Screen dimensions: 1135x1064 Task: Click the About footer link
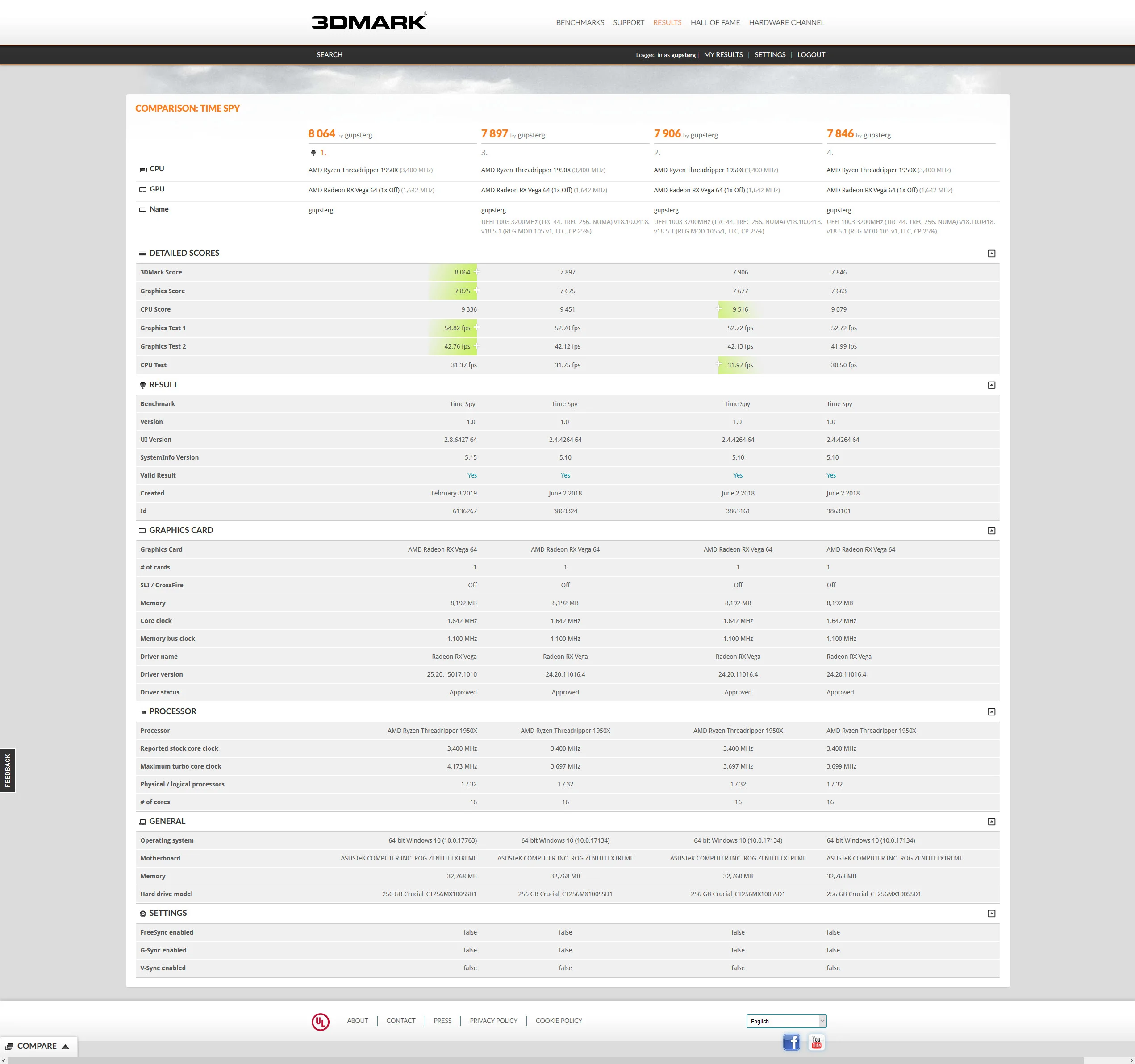click(357, 1021)
